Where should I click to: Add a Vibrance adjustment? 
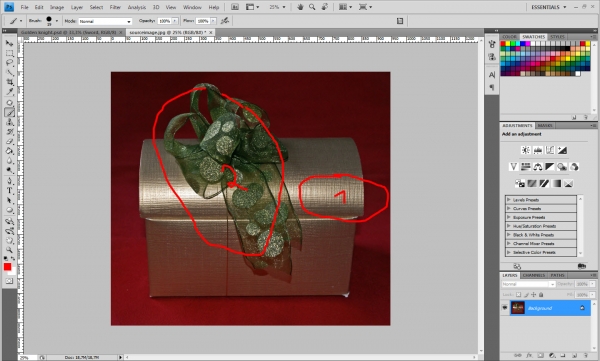click(x=514, y=167)
